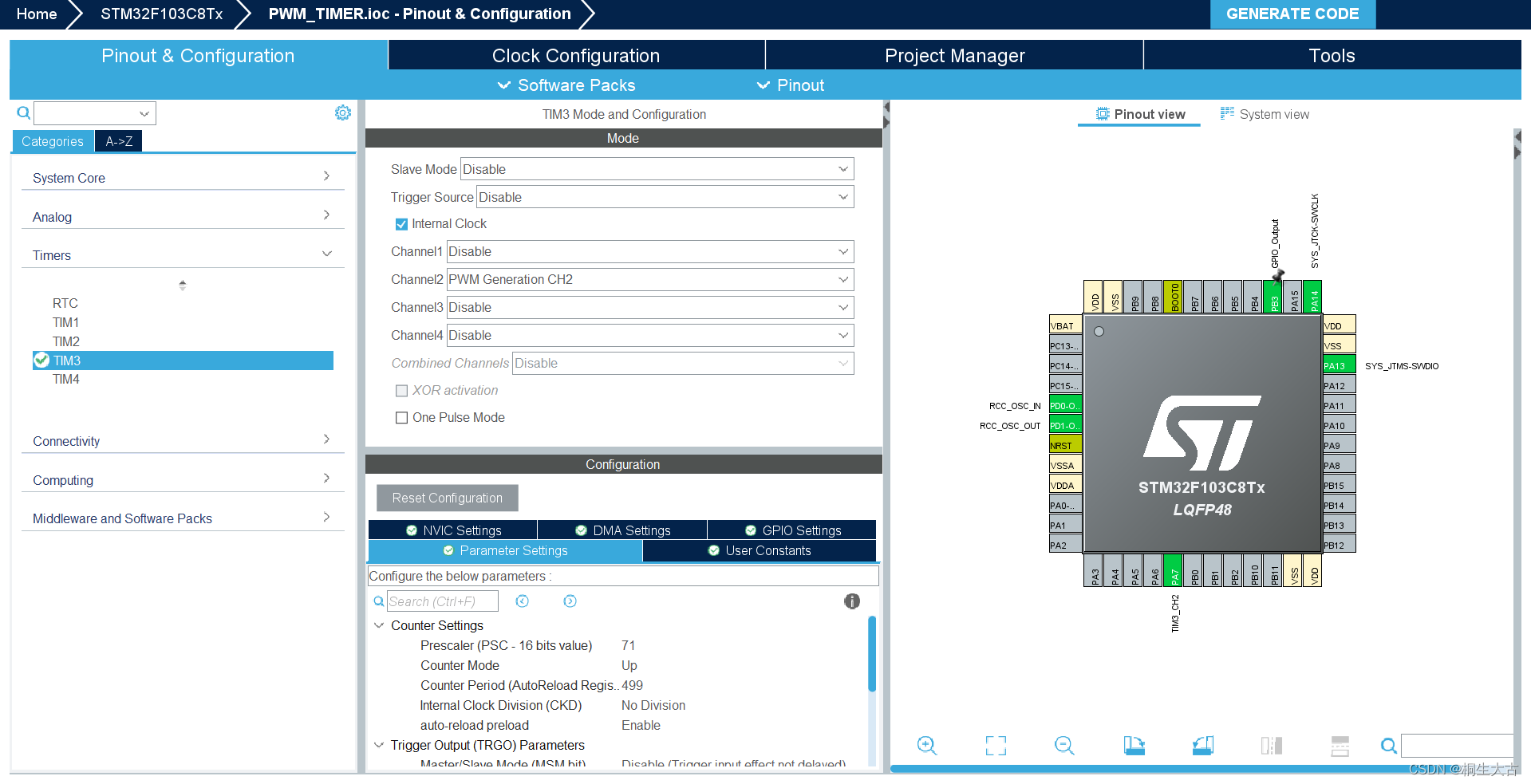Expand the System Core category
This screenshot has width=1531, height=784.
coord(183,177)
